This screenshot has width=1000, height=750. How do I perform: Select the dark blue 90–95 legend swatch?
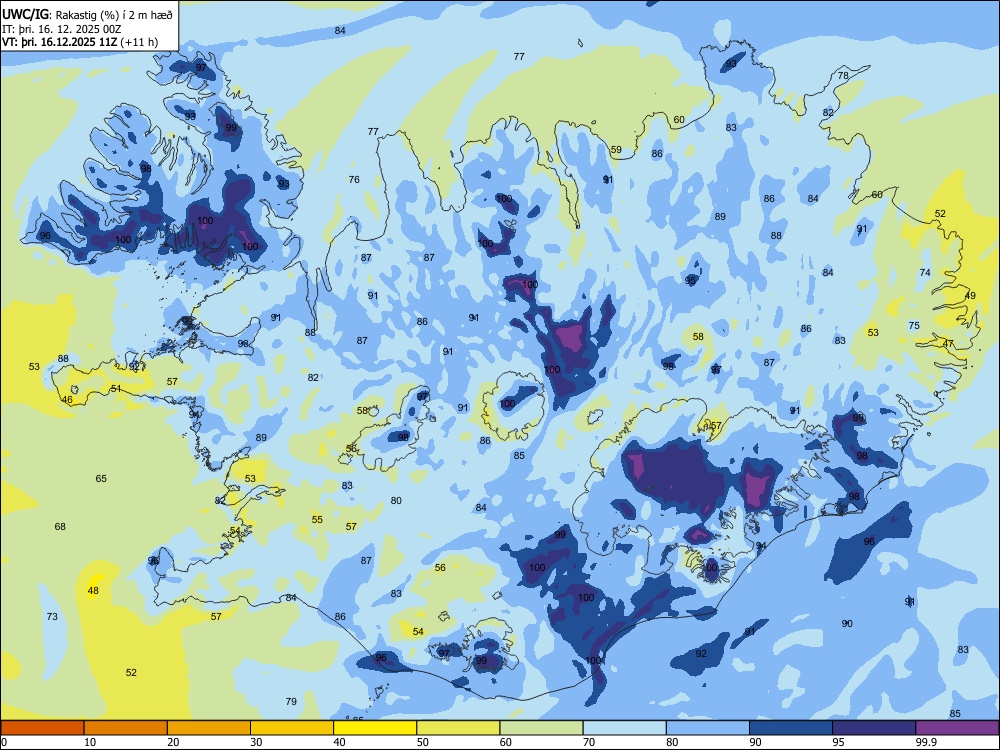(791, 728)
